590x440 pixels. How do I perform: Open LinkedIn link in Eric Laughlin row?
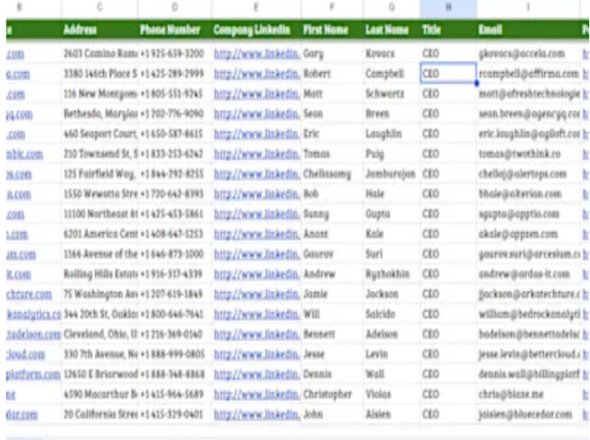pyautogui.click(x=257, y=134)
